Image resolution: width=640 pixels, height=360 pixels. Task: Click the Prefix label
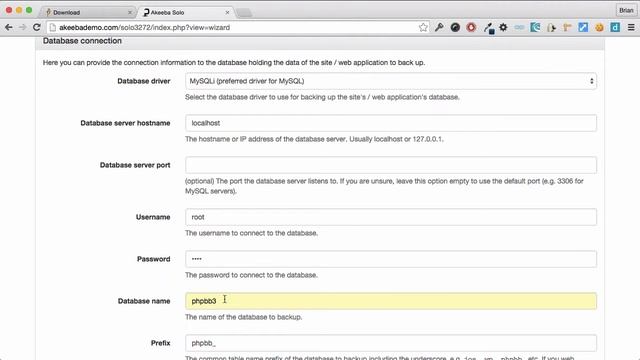click(x=160, y=343)
